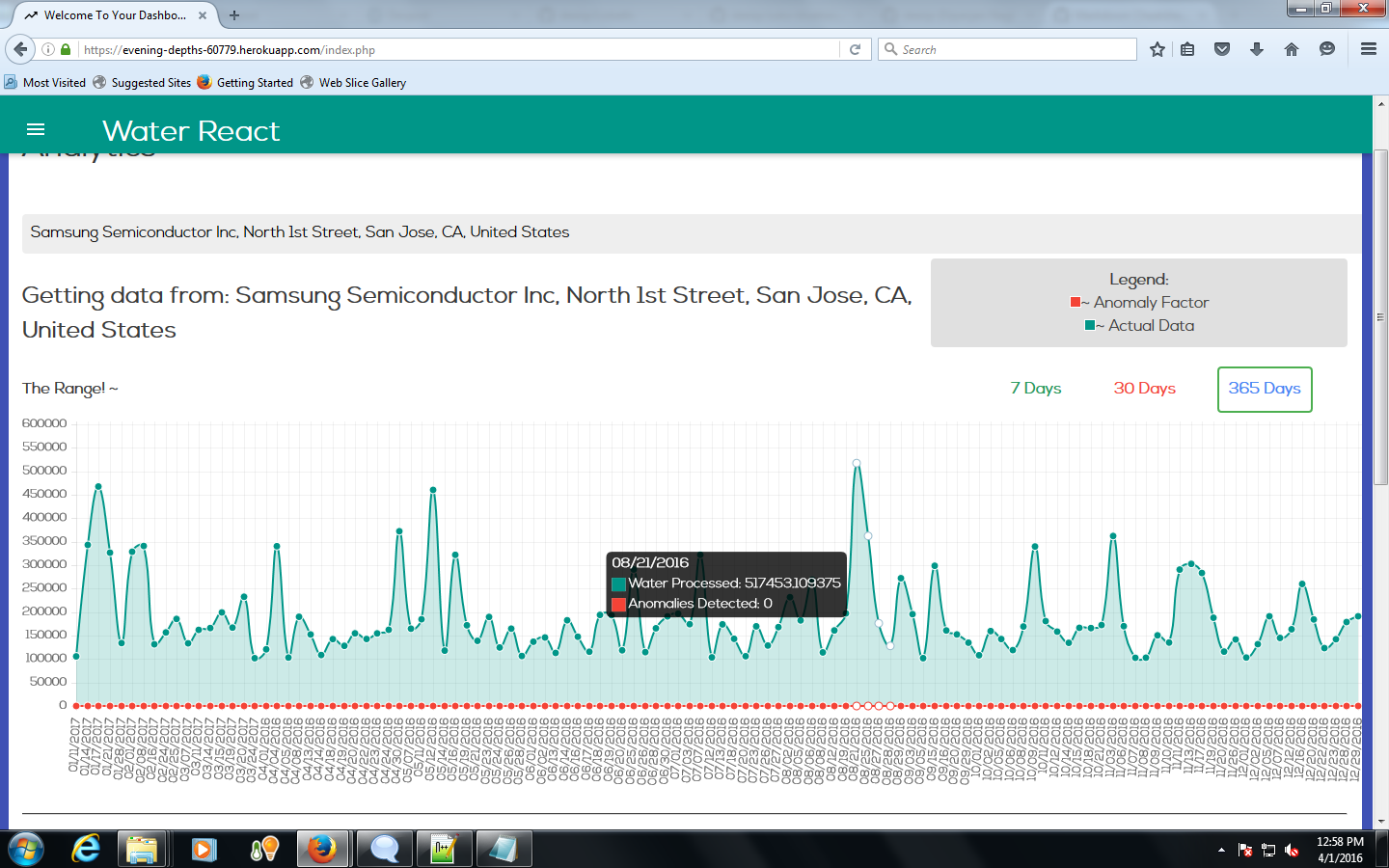Screen dimensions: 1389x868
Task: Go back with the browser back arrow
Action: [x=20, y=49]
